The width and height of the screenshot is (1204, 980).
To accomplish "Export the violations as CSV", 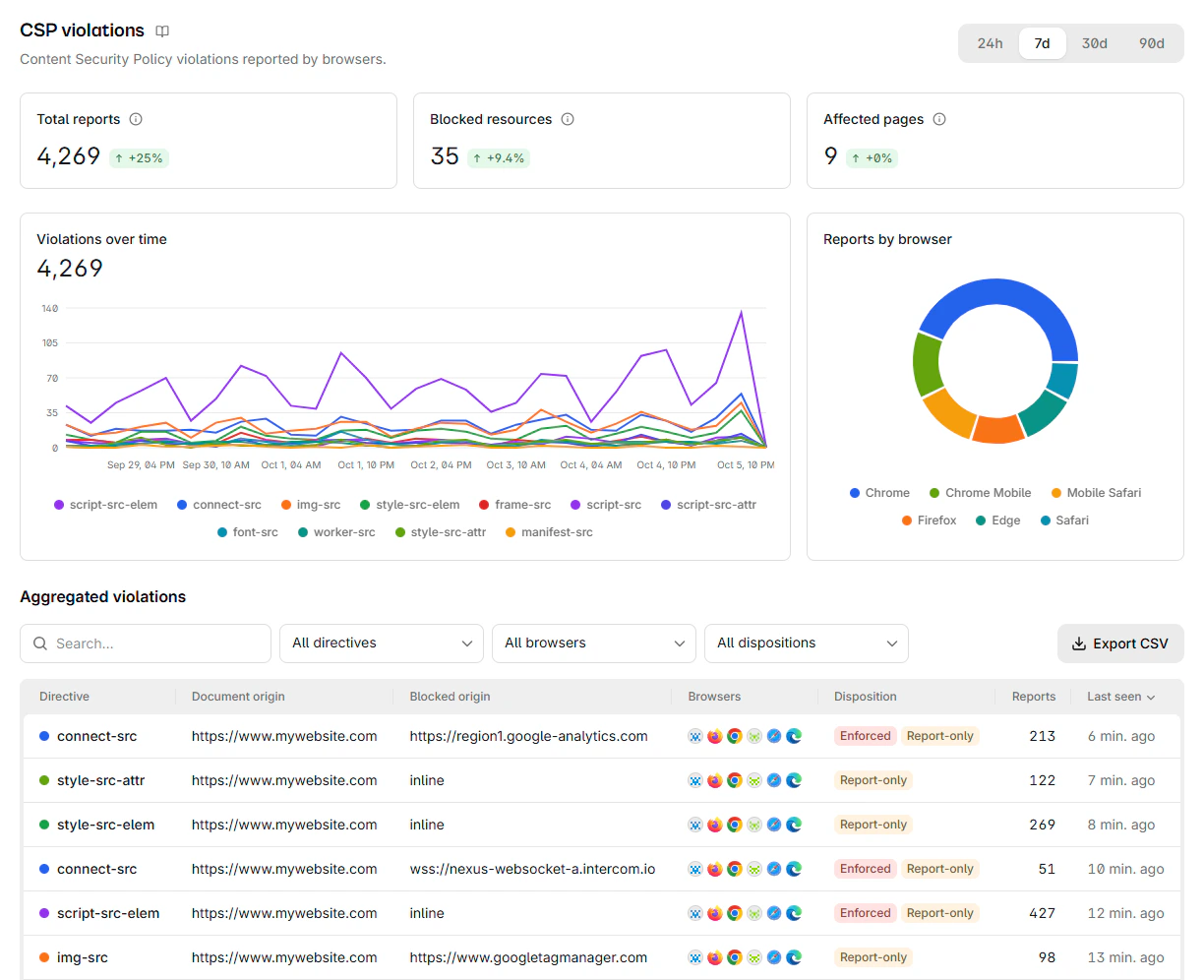I will coord(1120,643).
